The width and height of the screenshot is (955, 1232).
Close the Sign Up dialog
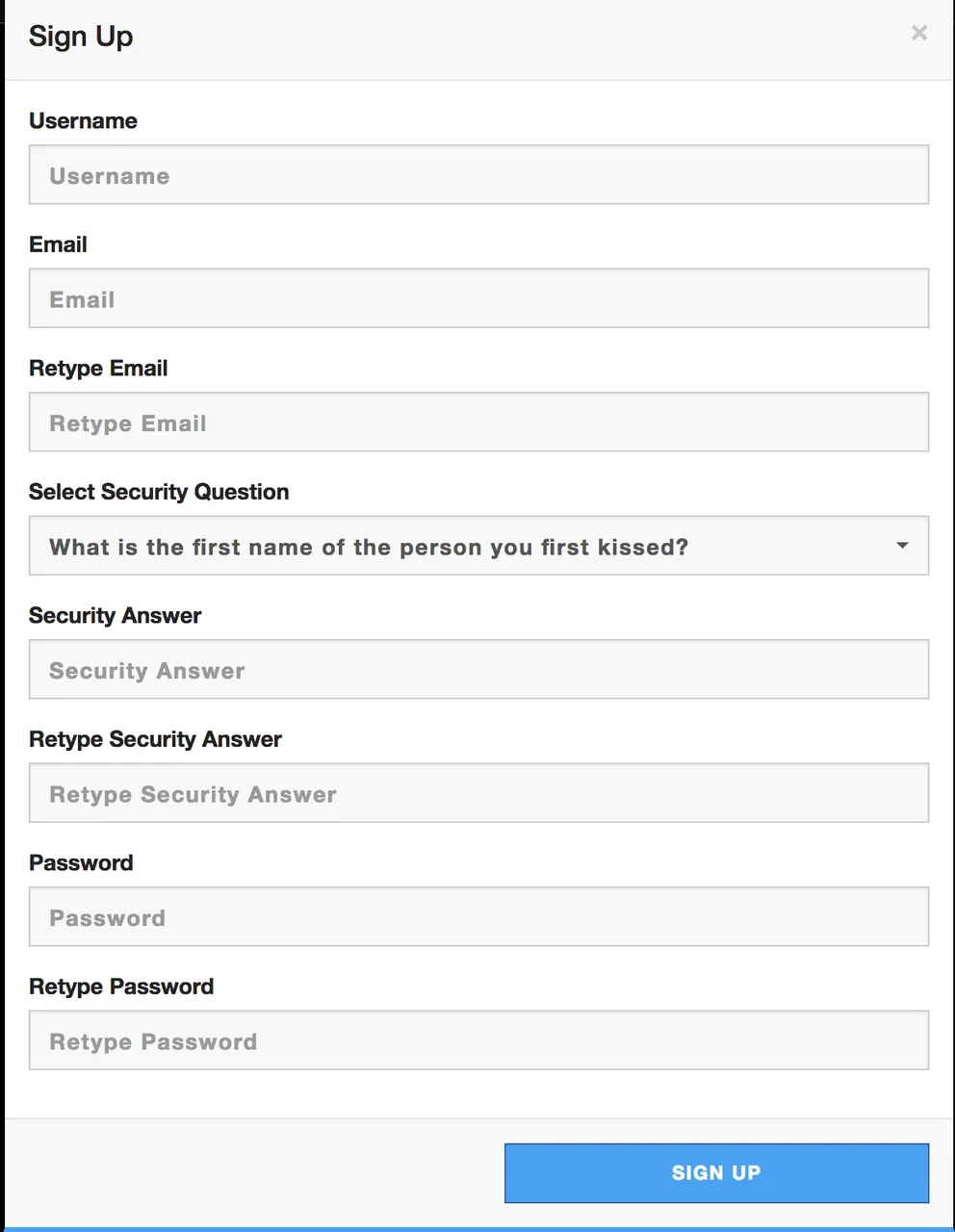pos(919,33)
